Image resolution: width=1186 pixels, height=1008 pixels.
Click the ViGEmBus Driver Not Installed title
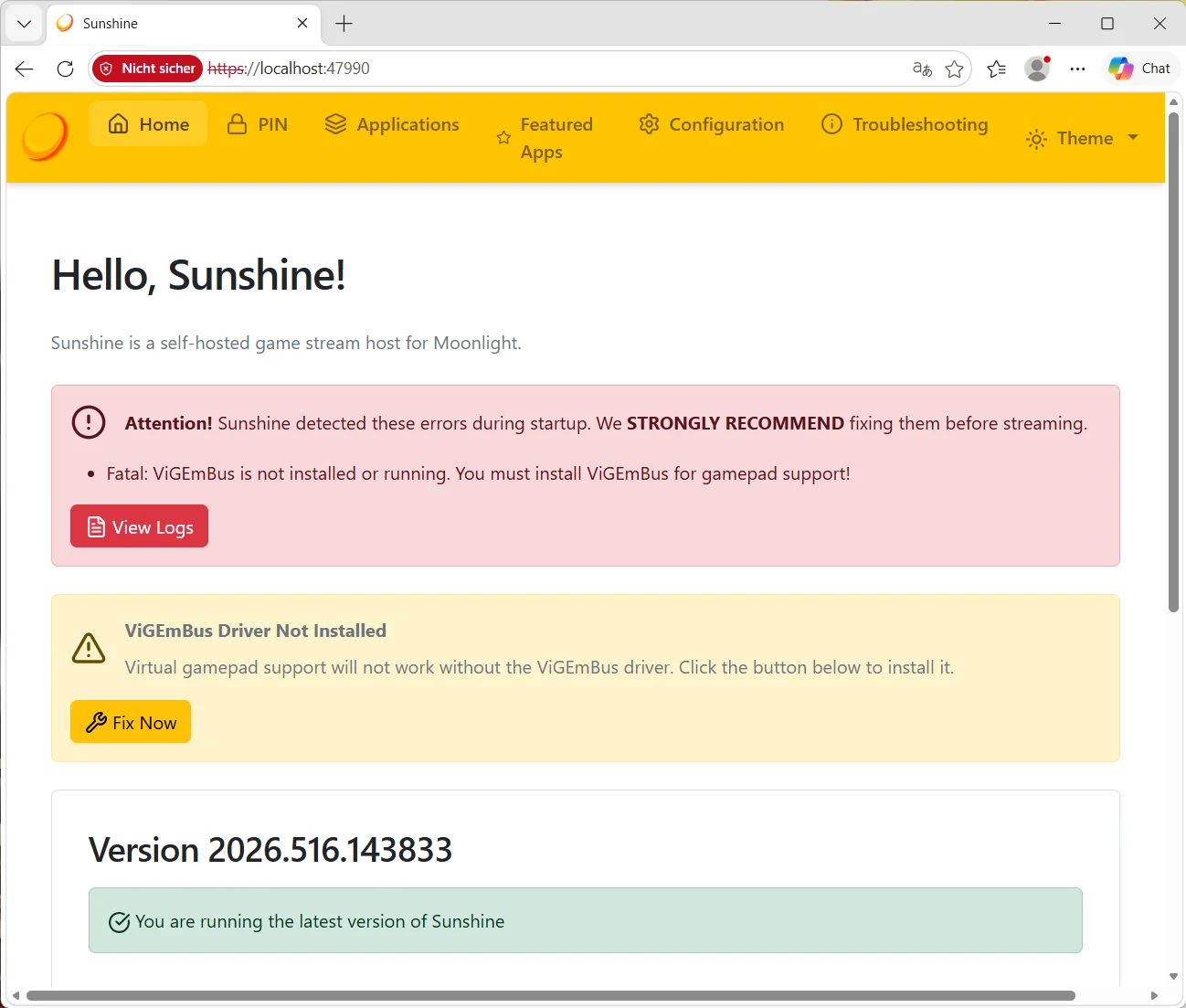click(x=256, y=631)
